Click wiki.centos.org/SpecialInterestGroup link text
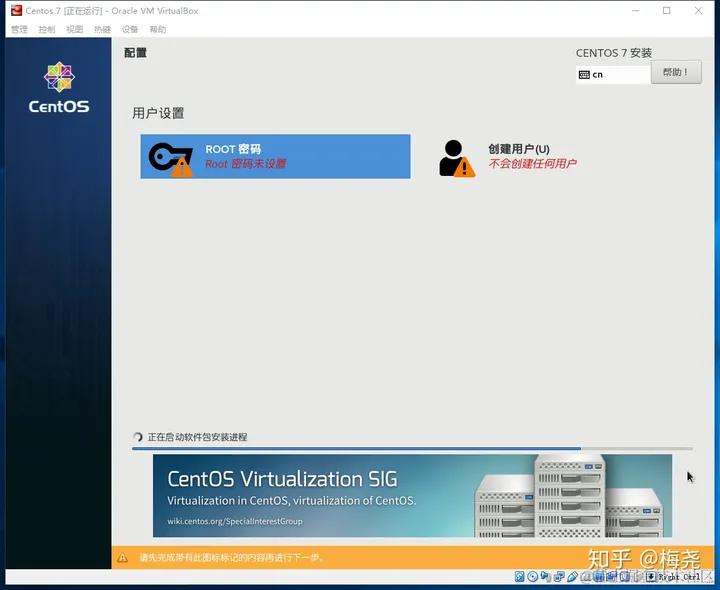The image size is (720, 590). pos(235,521)
